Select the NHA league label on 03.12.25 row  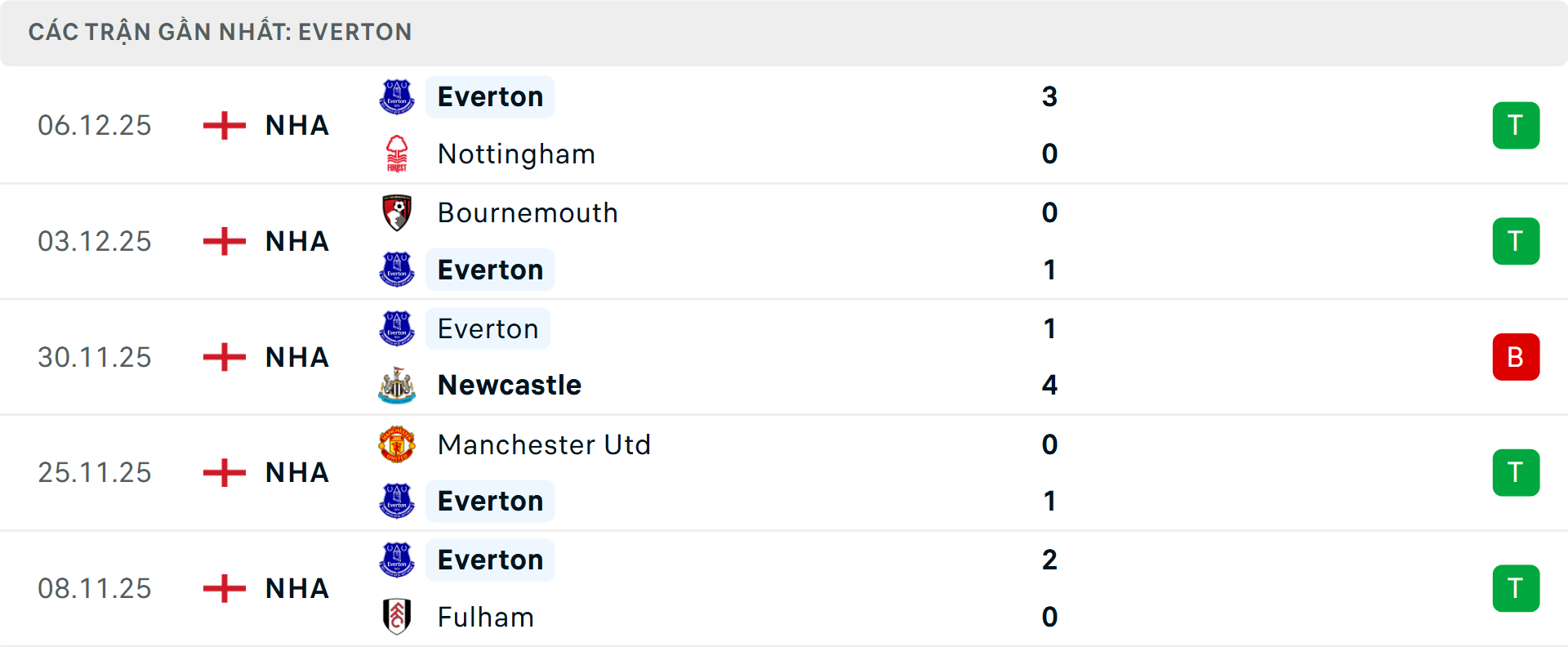[296, 241]
